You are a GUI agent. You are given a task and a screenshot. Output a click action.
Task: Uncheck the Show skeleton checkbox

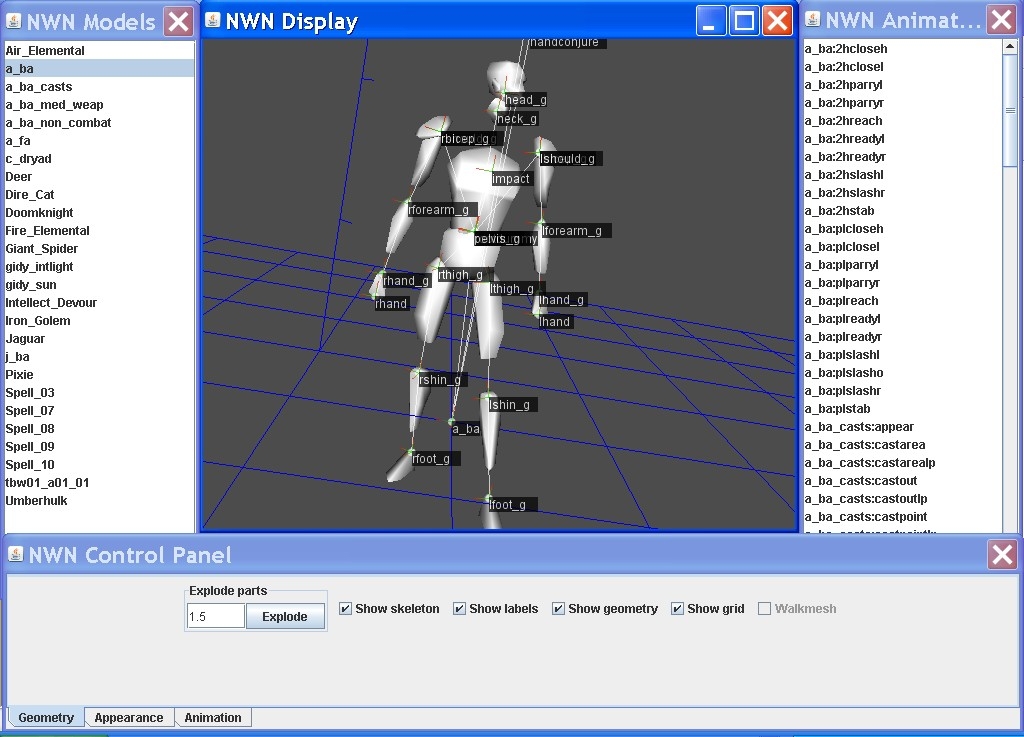click(345, 609)
